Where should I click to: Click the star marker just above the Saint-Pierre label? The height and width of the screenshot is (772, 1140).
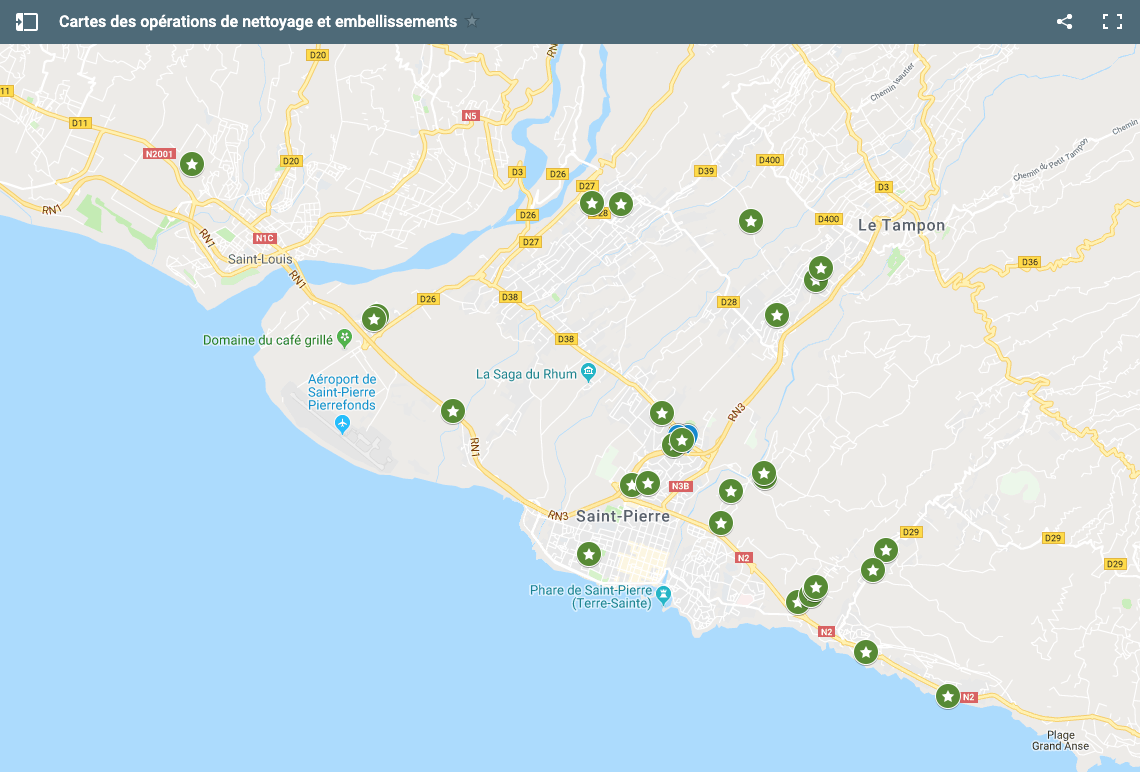[x=647, y=483]
